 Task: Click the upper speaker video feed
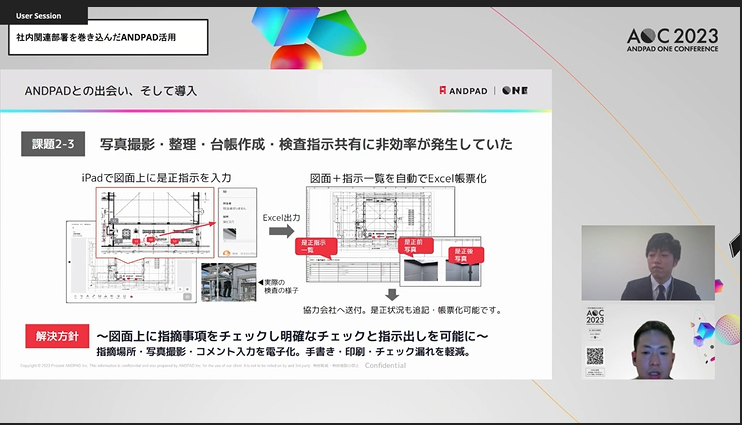(648, 263)
